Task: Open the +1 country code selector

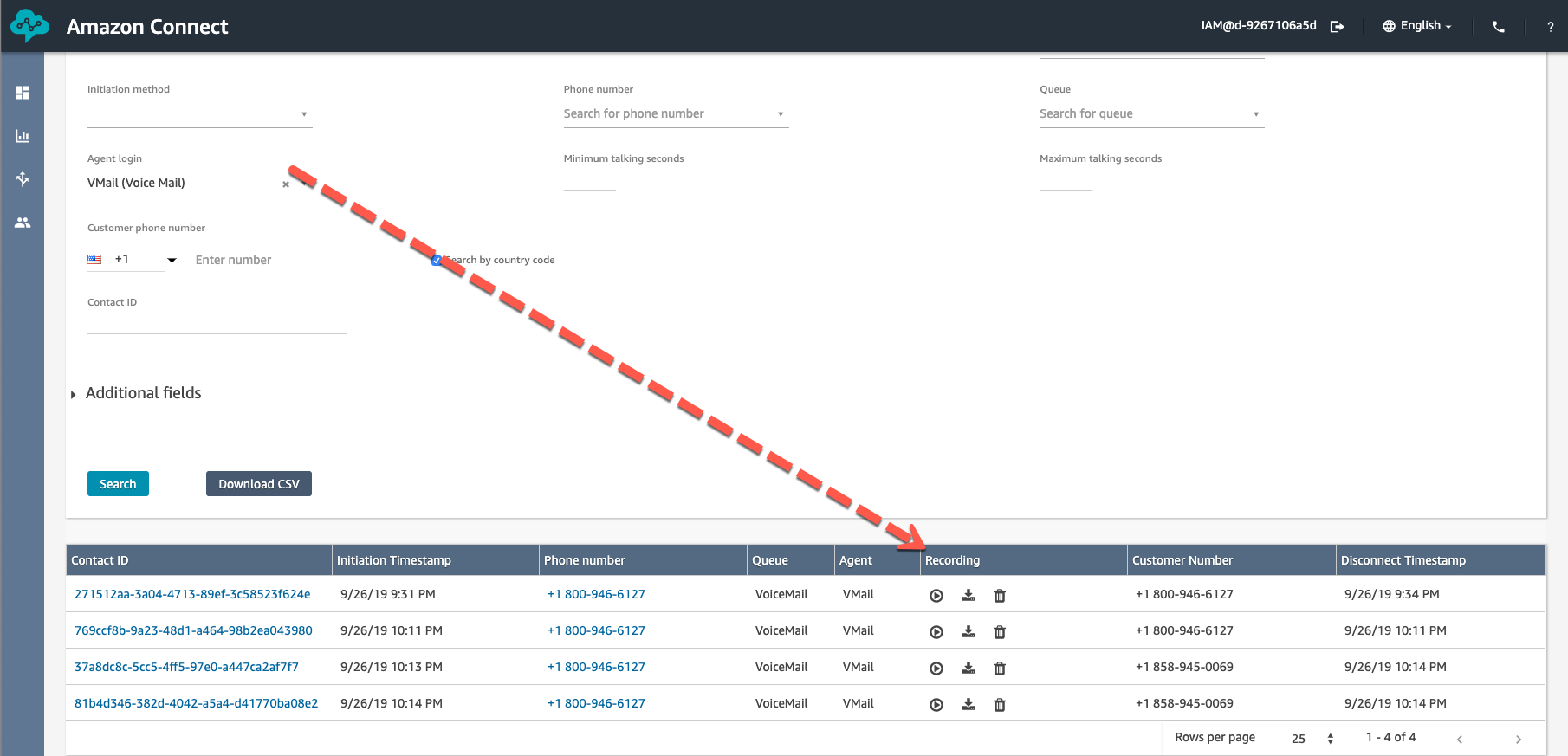Action: coord(133,260)
